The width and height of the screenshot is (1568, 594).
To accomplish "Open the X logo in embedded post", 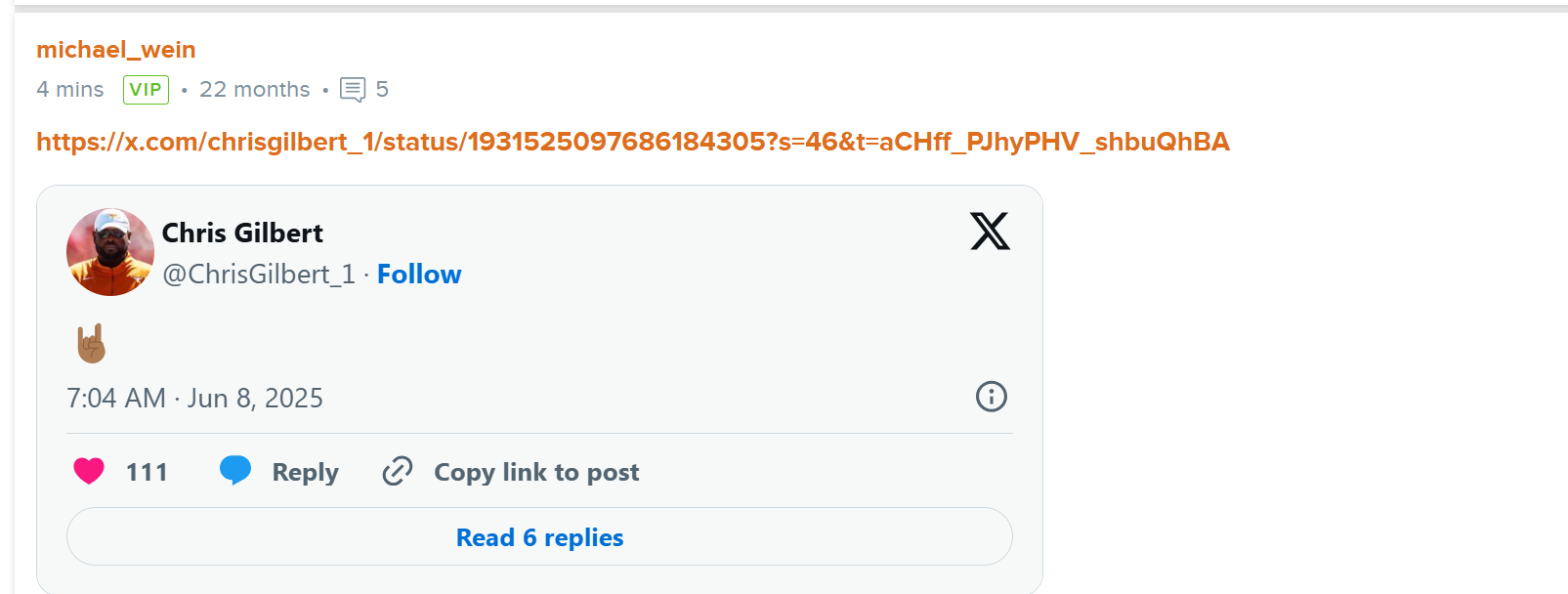I will click(x=990, y=232).
